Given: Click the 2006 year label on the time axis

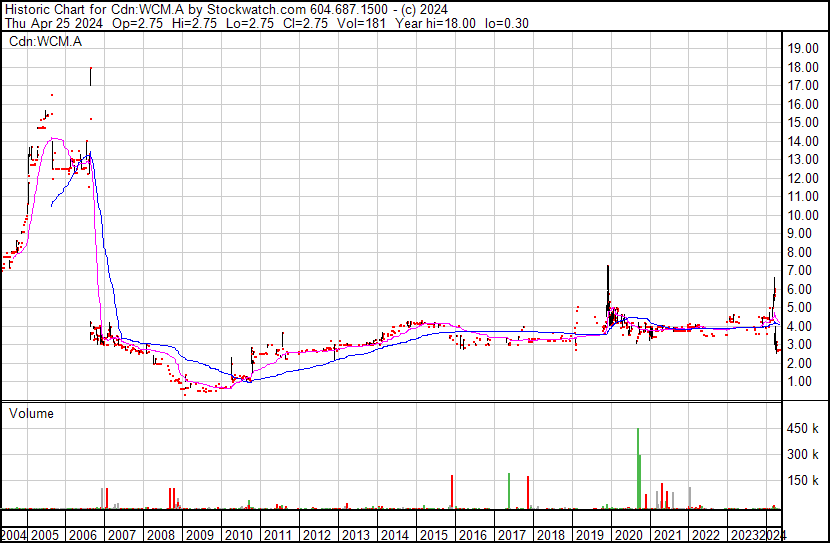Looking at the screenshot, I should pyautogui.click(x=86, y=535).
